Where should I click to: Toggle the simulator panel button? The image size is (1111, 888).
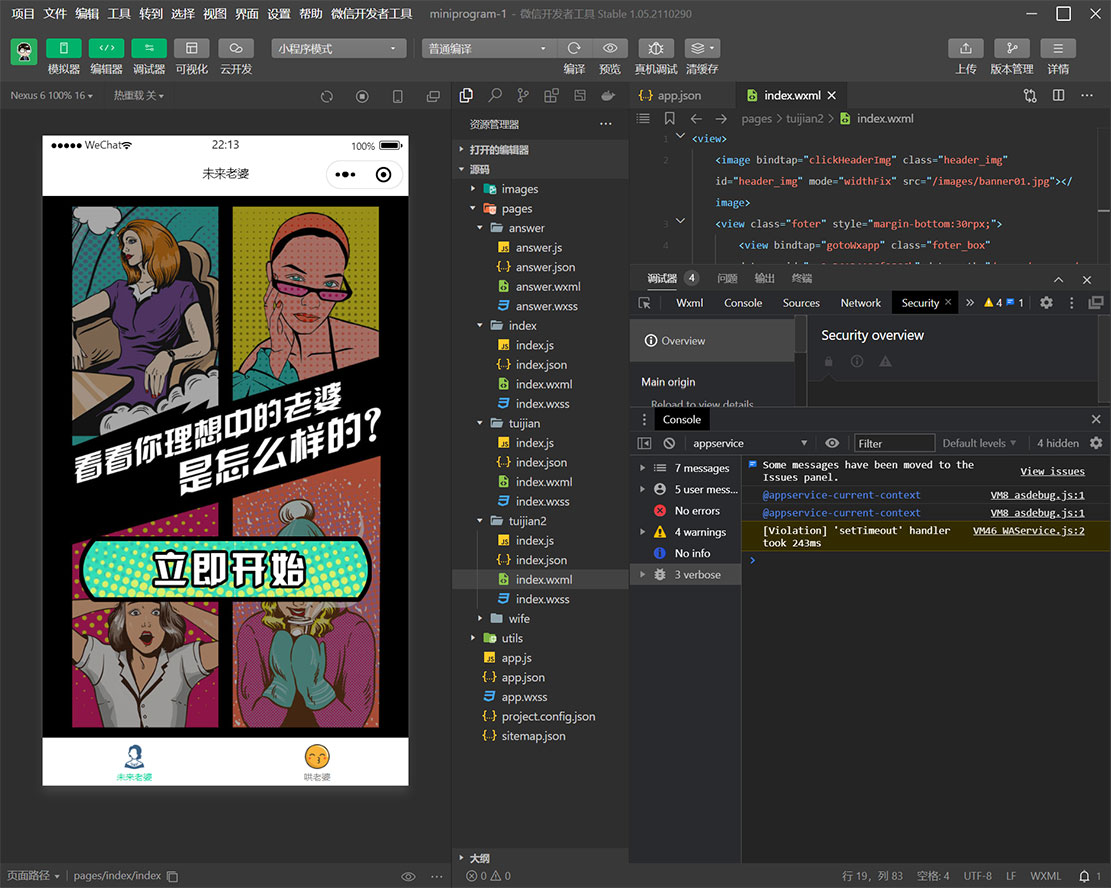click(x=64, y=49)
